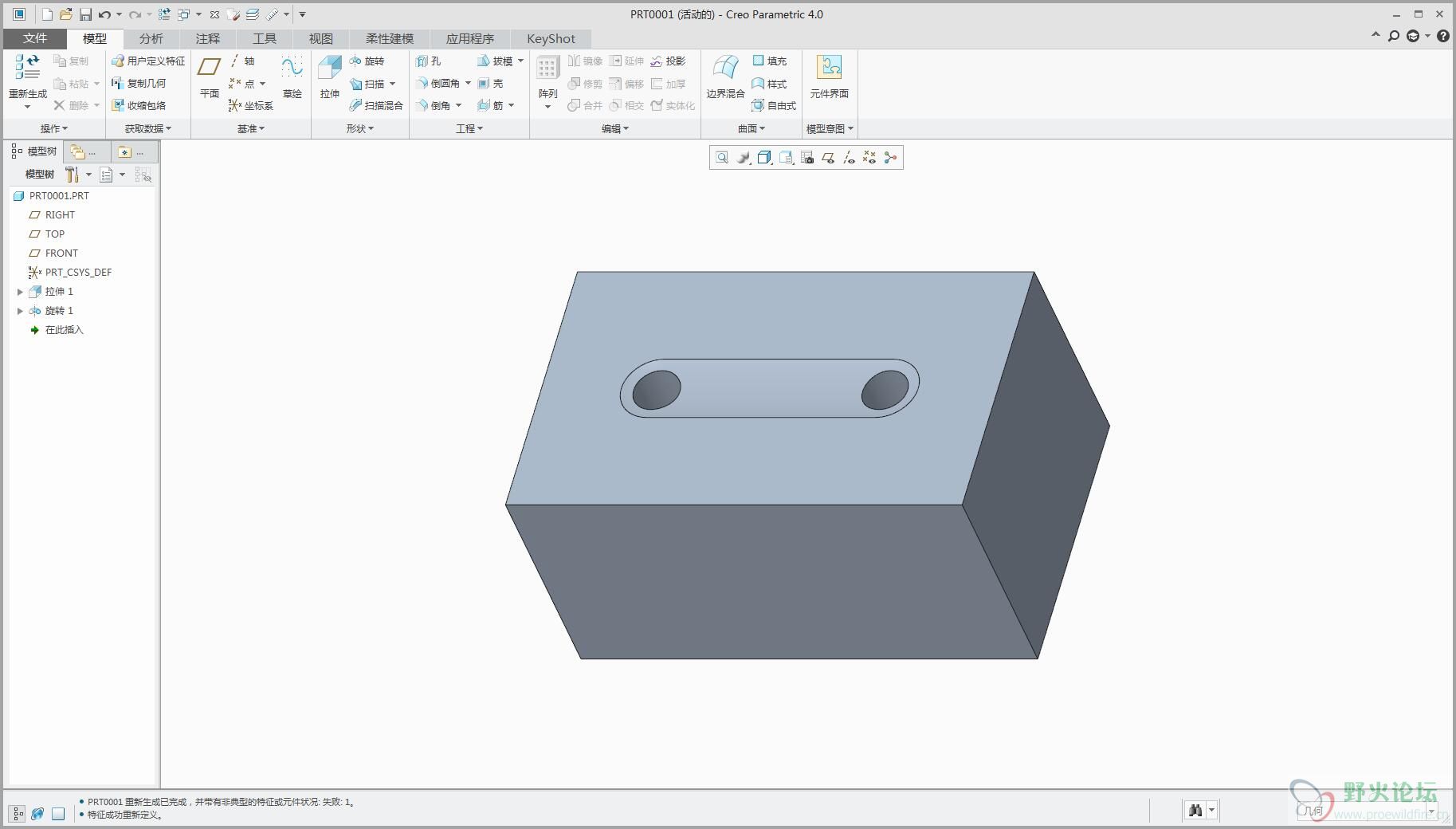Screen dimensions: 1456x829
Task: Open the model tree settings dropdown arrow
Action: click(88, 175)
